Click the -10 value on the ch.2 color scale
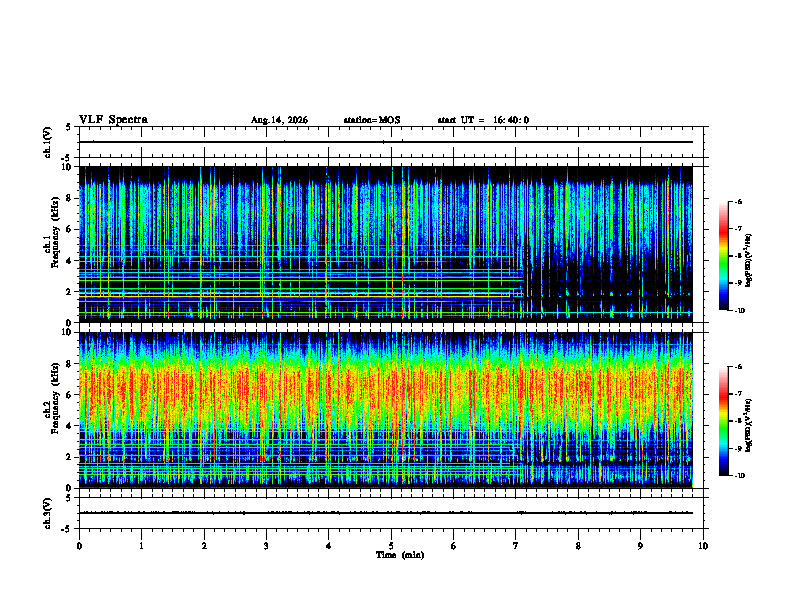 [739, 475]
